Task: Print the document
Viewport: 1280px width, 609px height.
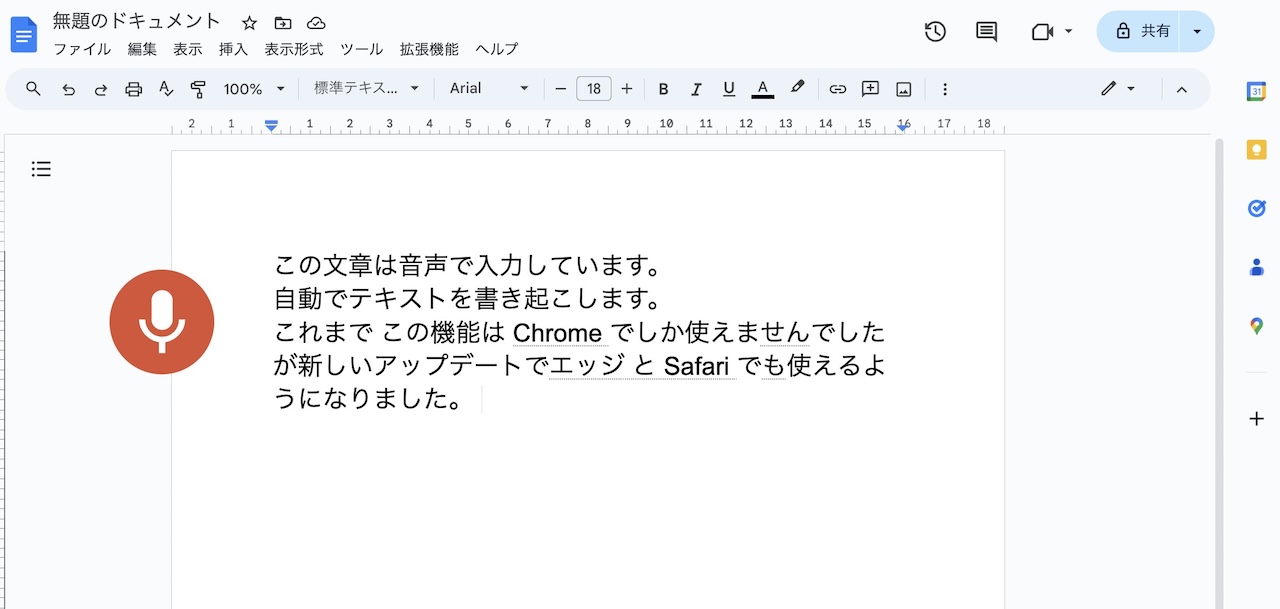Action: 134,89
